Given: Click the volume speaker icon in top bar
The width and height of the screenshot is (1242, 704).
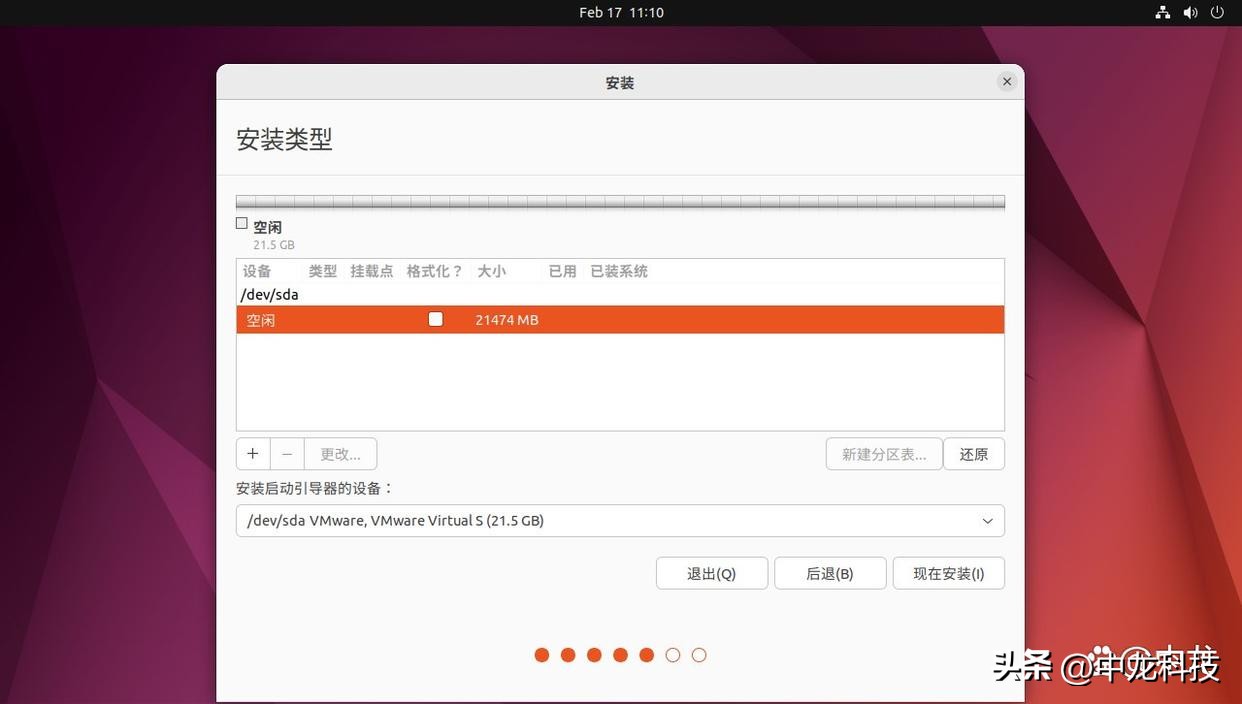Looking at the screenshot, I should click(x=1189, y=11).
